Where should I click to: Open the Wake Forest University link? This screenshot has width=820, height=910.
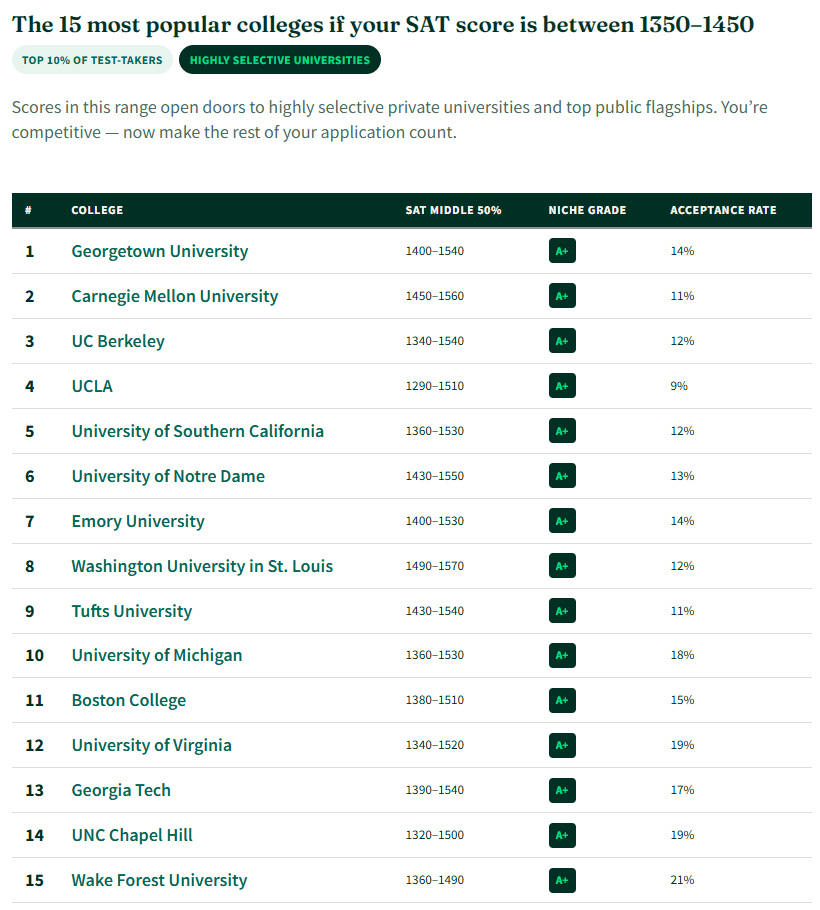(159, 880)
